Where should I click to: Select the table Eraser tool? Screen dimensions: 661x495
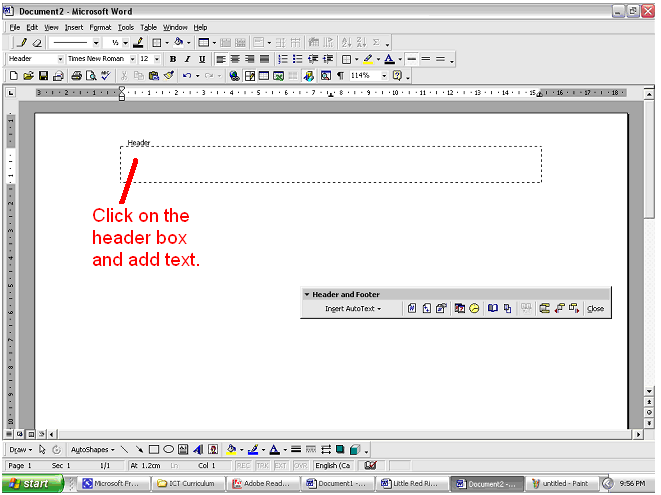pyautogui.click(x=37, y=43)
